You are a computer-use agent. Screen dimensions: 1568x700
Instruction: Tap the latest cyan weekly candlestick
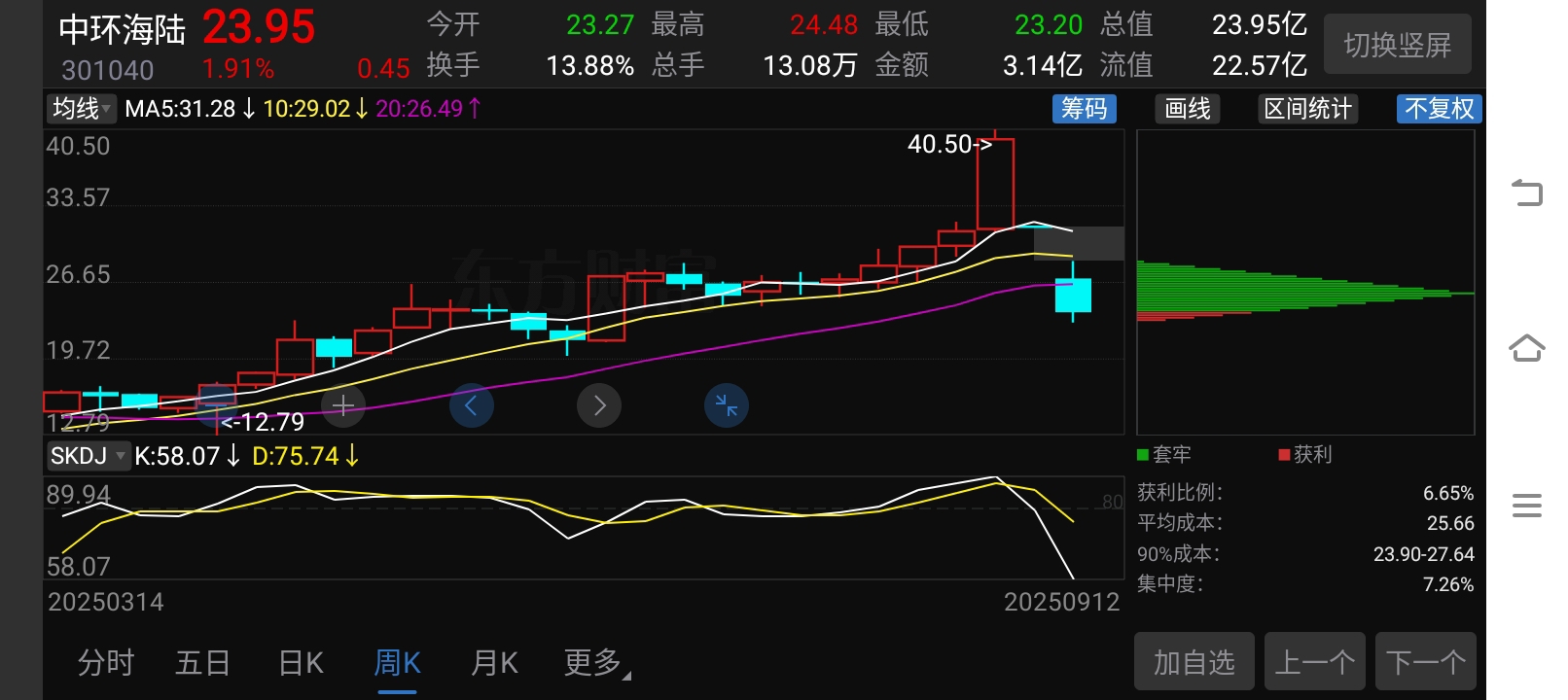(x=1073, y=294)
